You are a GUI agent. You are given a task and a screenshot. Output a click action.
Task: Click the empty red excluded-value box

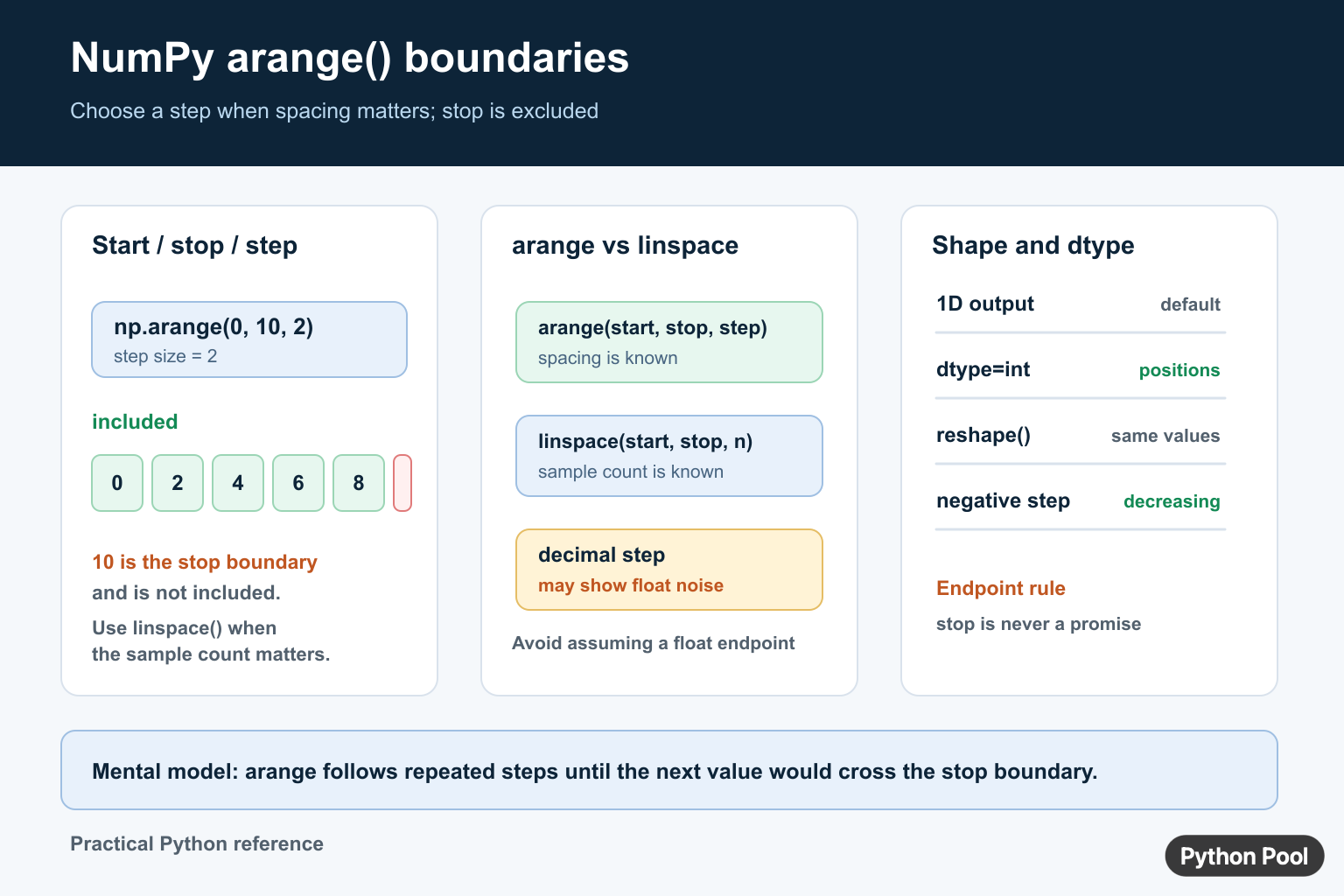tap(402, 483)
